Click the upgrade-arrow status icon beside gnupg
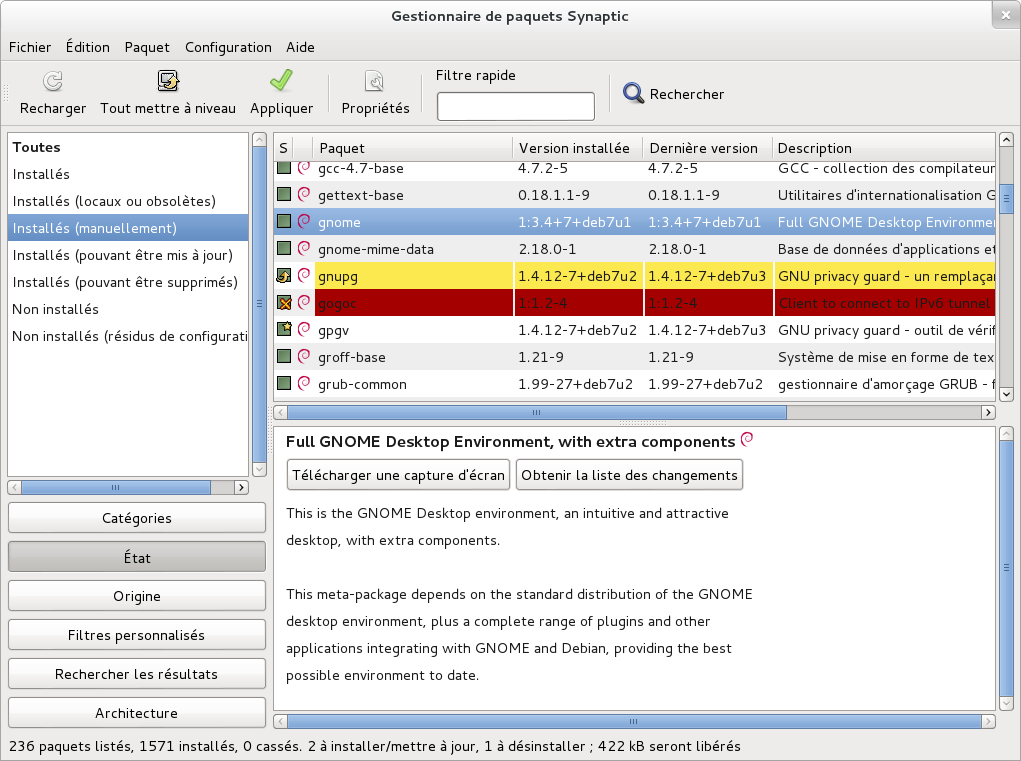The image size is (1021, 761). pyautogui.click(x=286, y=276)
